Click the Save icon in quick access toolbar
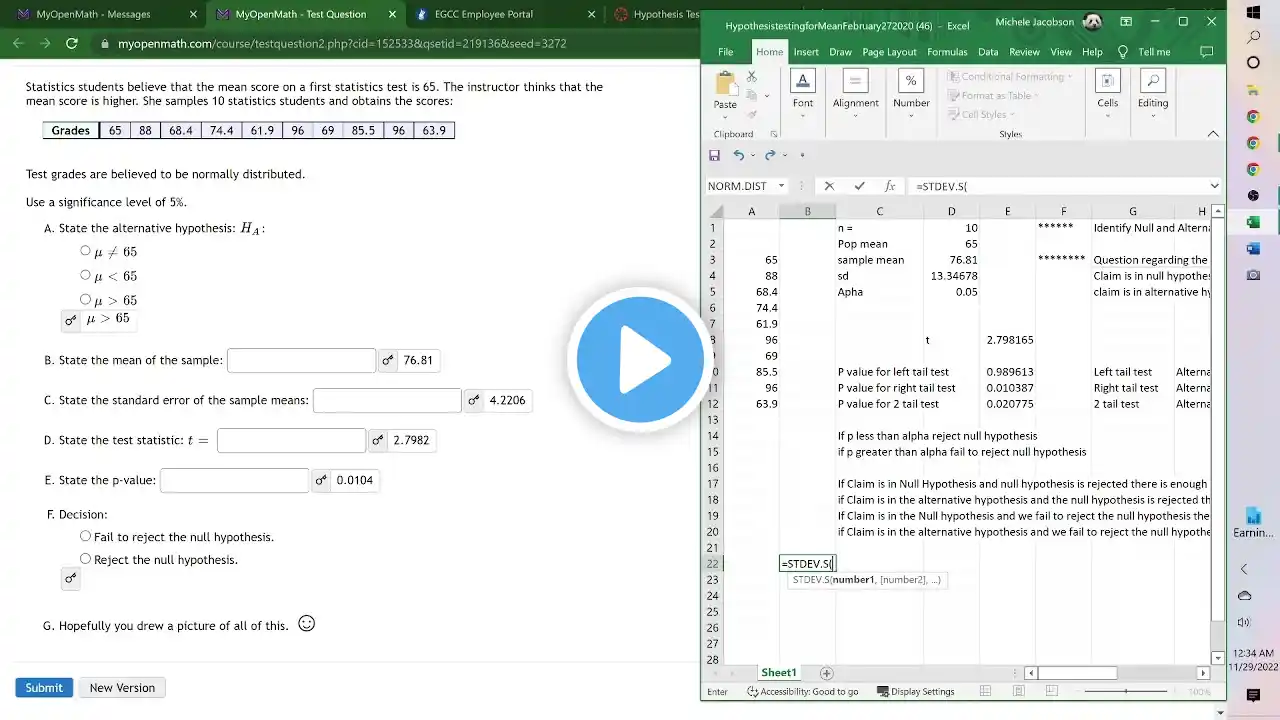Viewport: 1280px width, 720px height. pos(714,155)
